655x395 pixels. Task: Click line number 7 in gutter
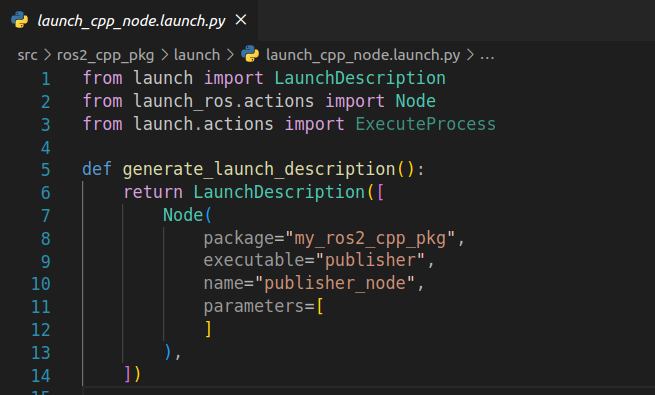click(46, 216)
